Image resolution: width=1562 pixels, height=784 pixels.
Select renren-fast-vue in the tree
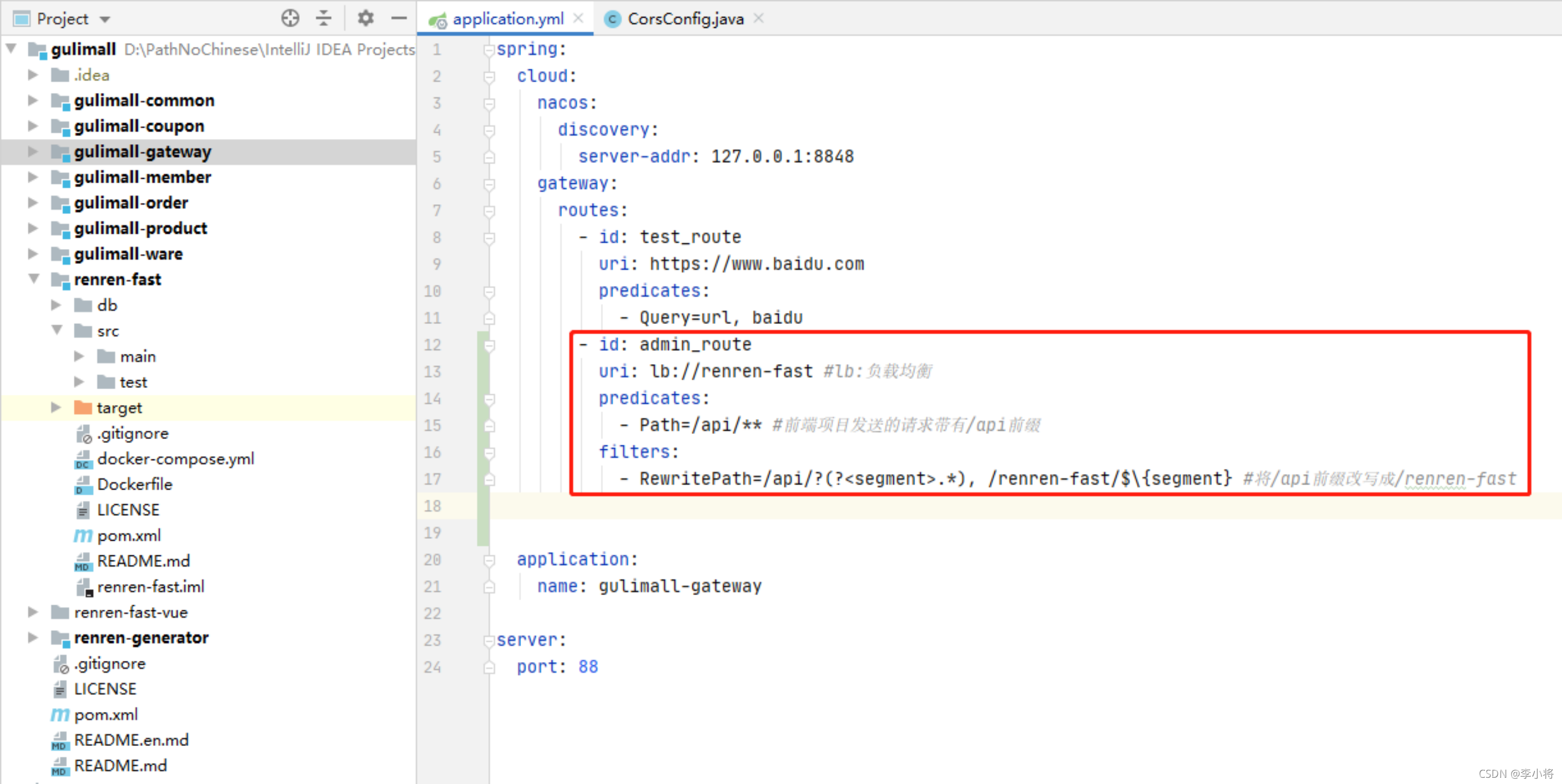click(131, 612)
